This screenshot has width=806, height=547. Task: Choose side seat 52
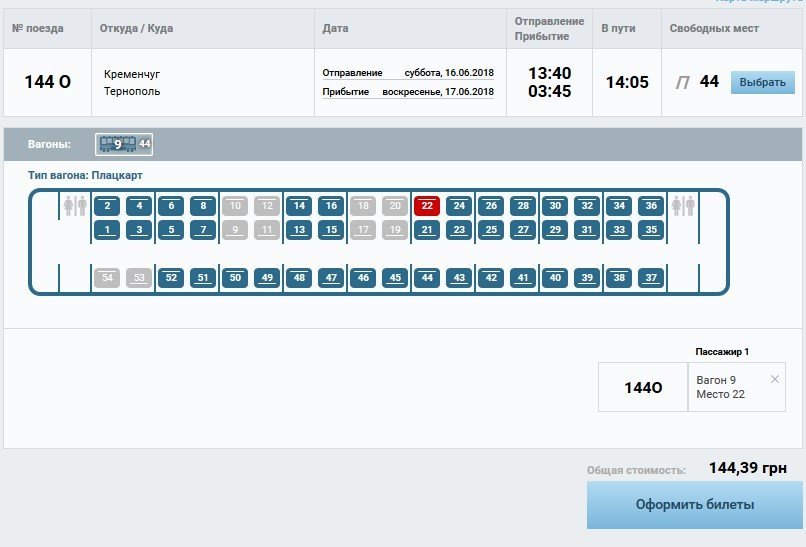pos(171,278)
